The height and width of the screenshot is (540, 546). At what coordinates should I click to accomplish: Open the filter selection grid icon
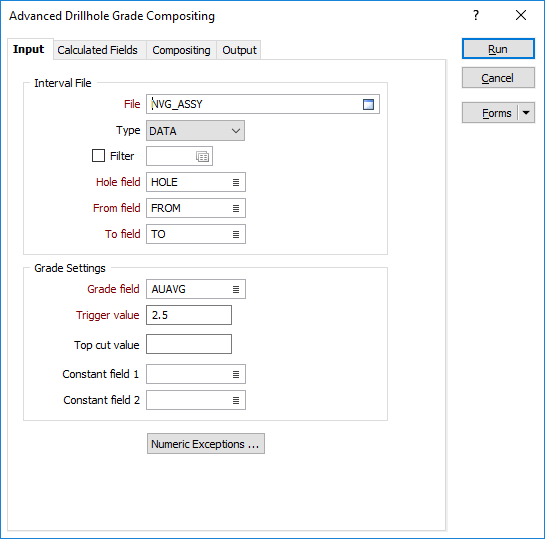(202, 156)
